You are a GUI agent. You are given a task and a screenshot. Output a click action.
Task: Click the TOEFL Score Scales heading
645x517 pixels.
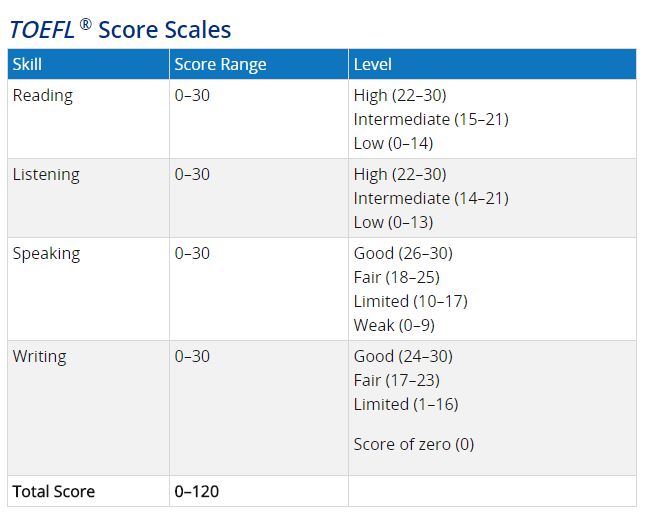click(x=120, y=29)
